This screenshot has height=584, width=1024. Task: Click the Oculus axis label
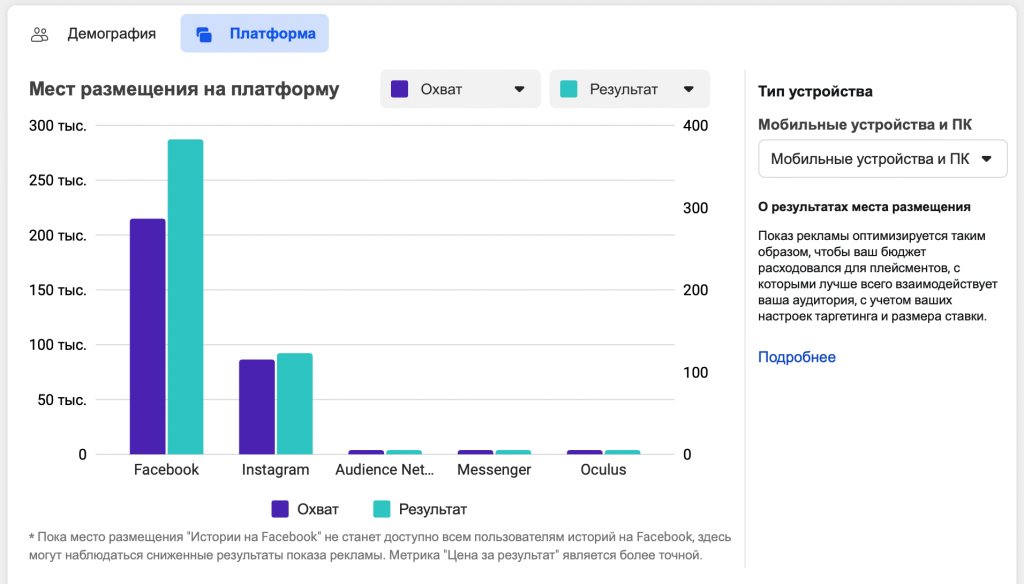tap(603, 470)
